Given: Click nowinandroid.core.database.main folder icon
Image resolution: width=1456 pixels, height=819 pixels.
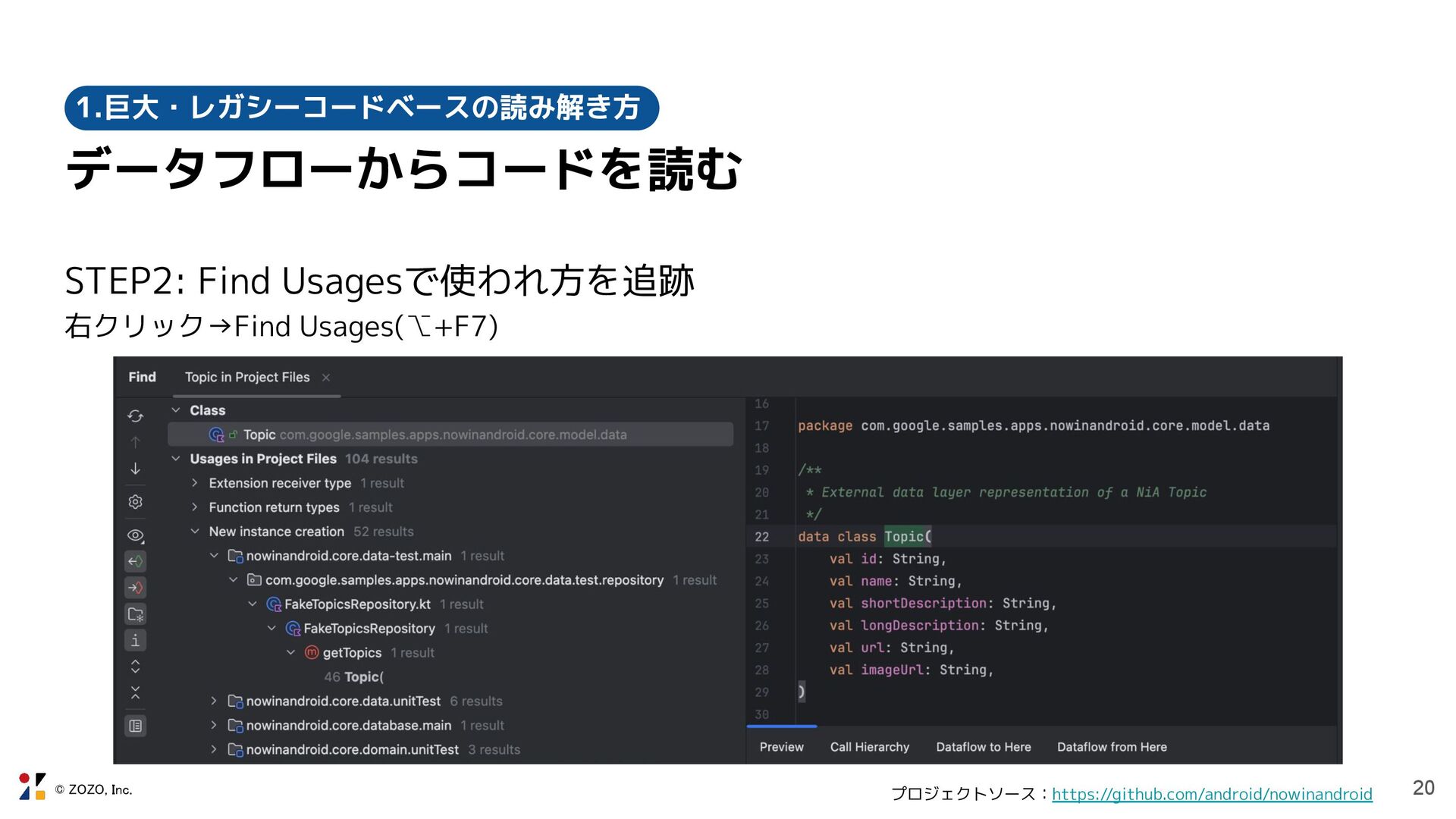Looking at the screenshot, I should pyautogui.click(x=236, y=726).
